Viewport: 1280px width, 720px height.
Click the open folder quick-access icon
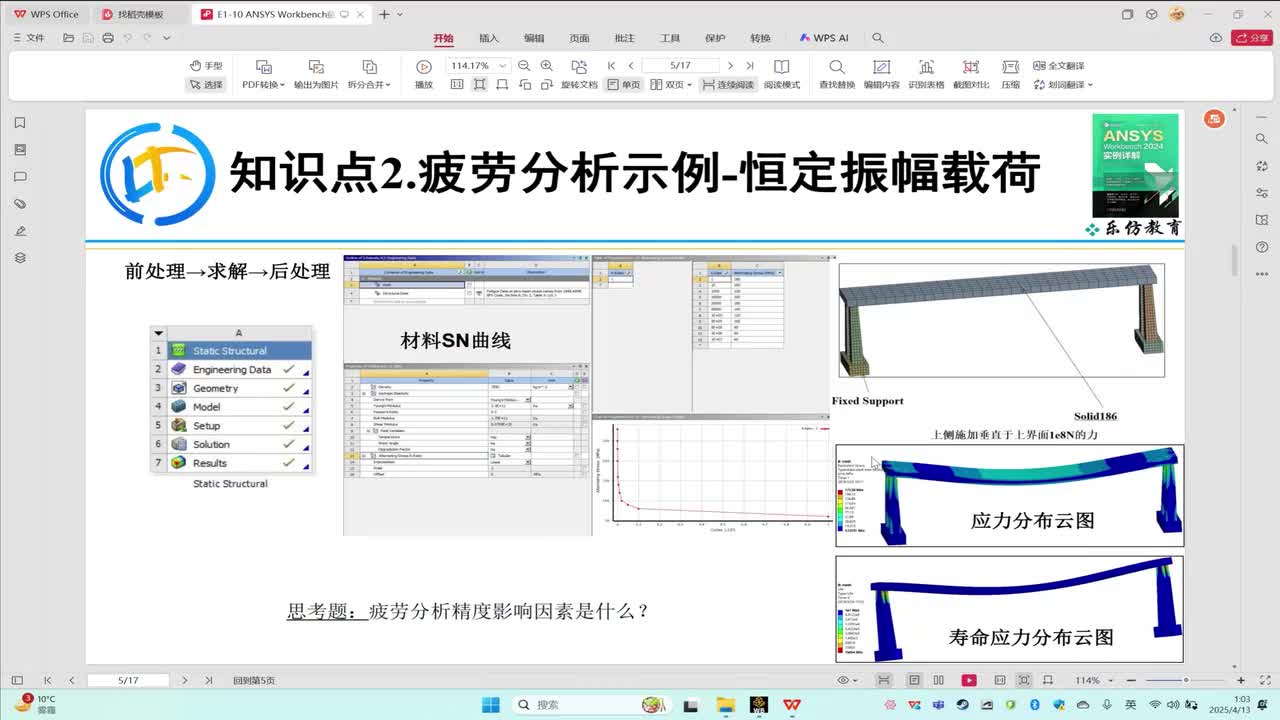pyautogui.click(x=69, y=38)
